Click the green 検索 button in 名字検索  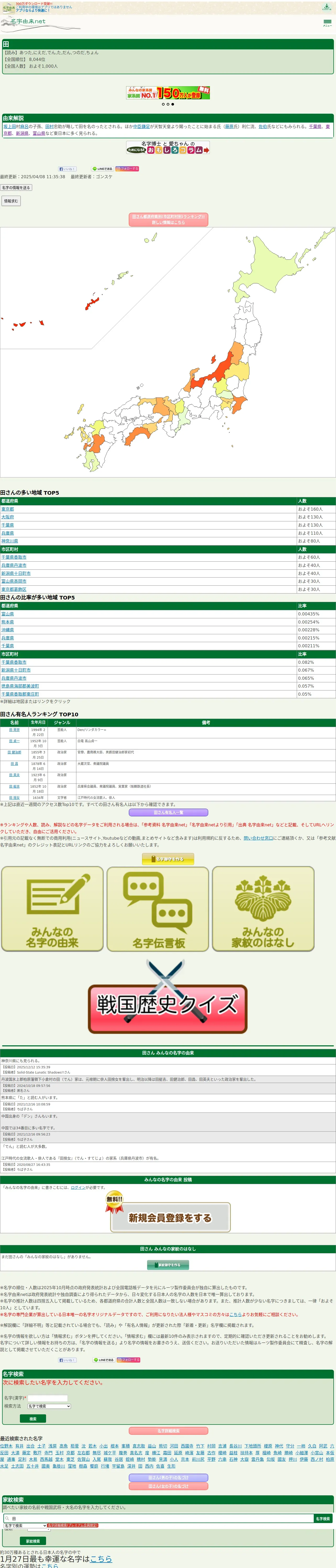point(33,1419)
